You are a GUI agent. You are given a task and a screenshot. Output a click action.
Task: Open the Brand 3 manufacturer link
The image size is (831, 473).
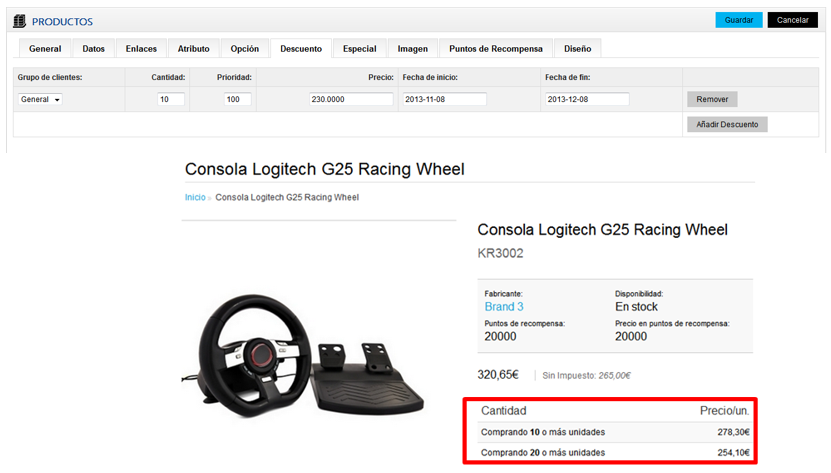pyautogui.click(x=504, y=306)
